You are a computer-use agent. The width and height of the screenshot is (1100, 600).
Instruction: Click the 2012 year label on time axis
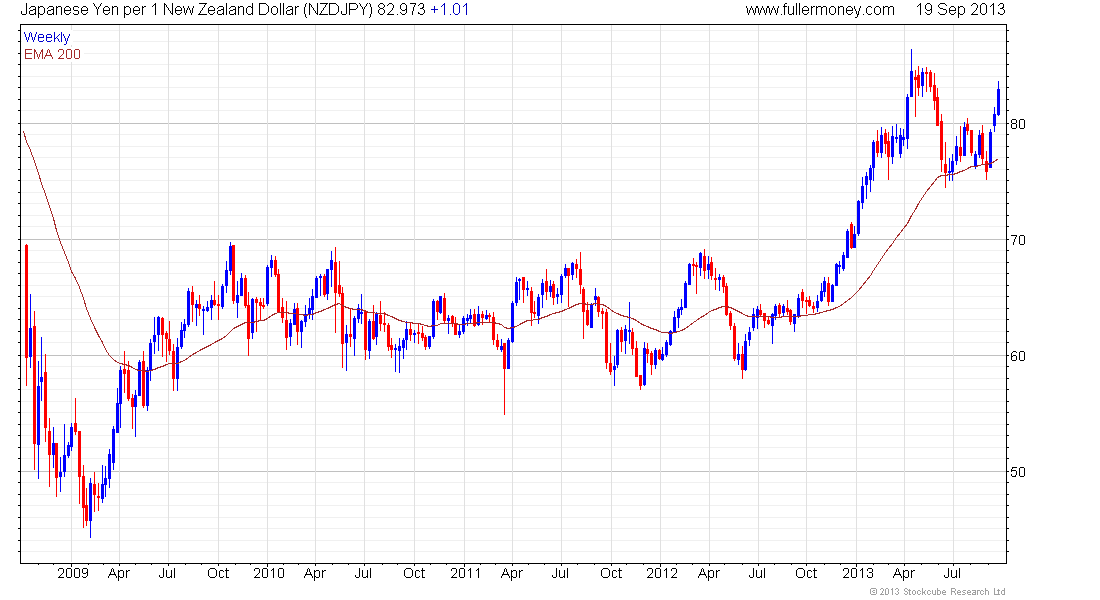662,573
